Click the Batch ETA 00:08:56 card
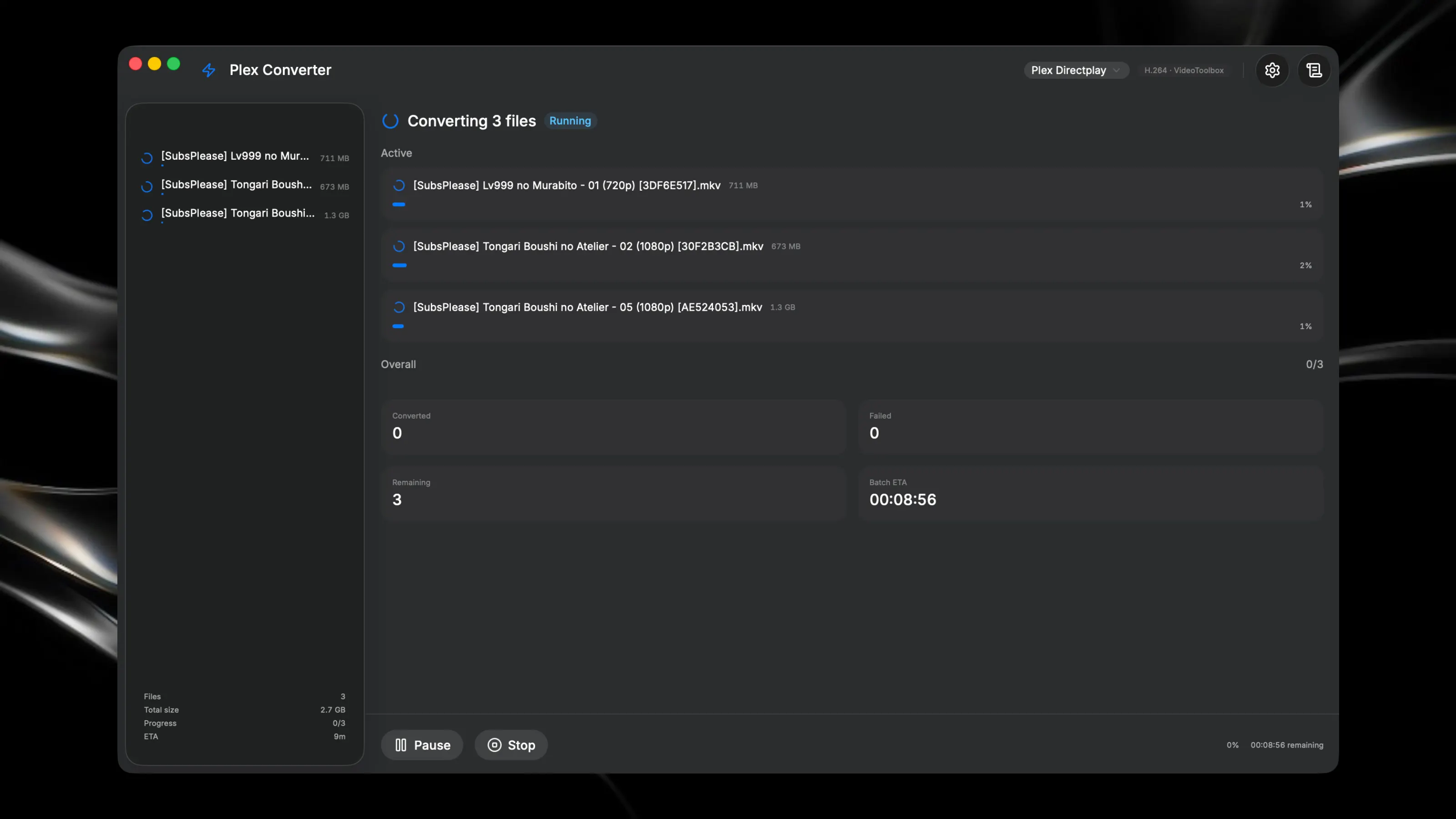The width and height of the screenshot is (1456, 819). click(1090, 494)
